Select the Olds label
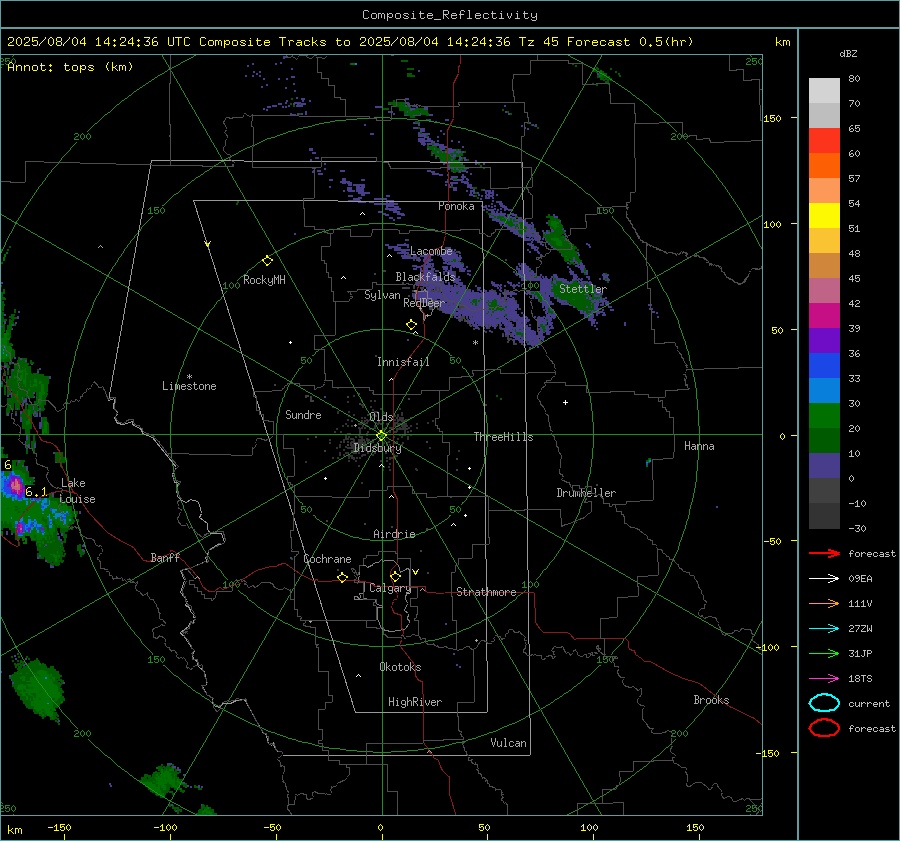This screenshot has width=900, height=841. 381,417
